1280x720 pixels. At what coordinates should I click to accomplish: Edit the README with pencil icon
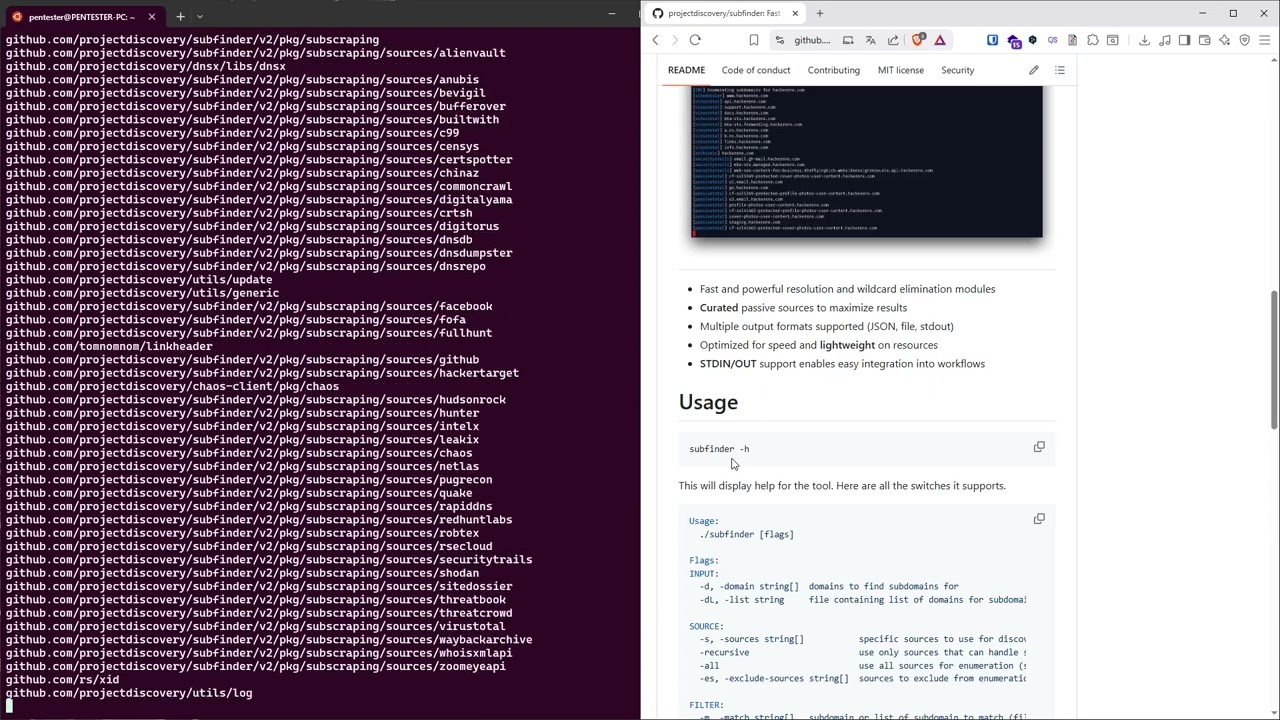1034,70
